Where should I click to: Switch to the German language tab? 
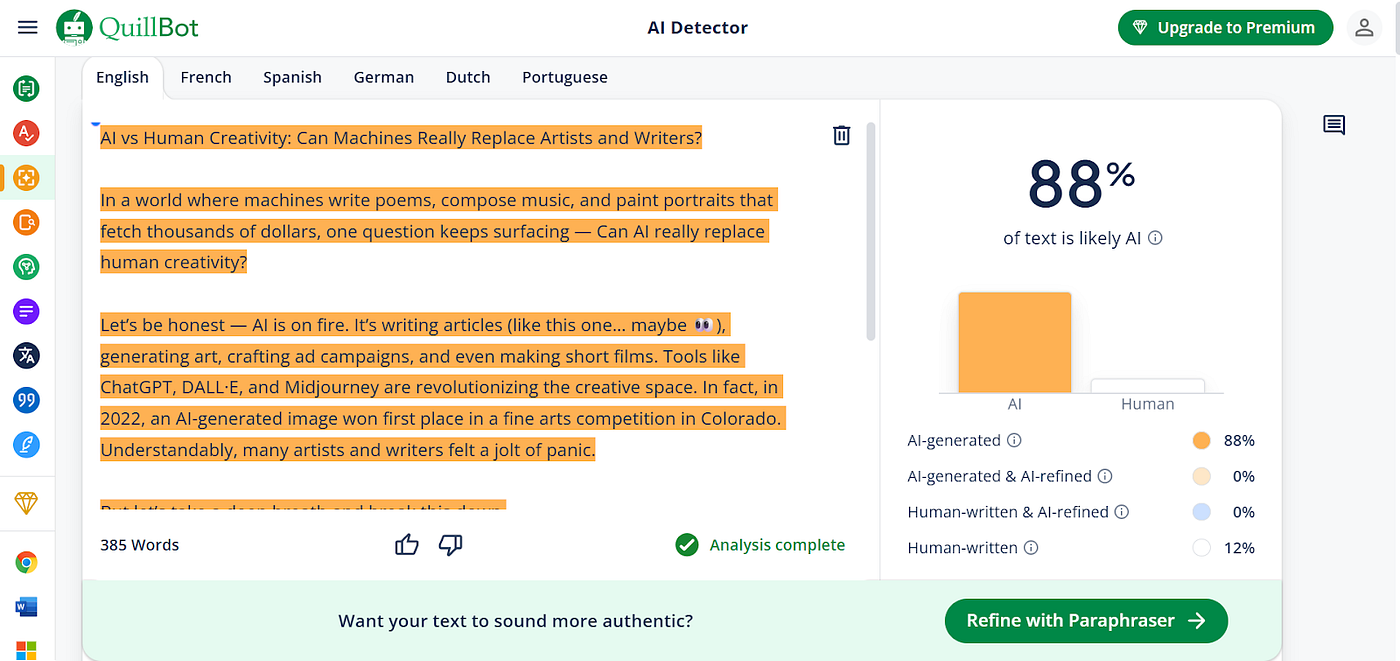click(x=384, y=77)
